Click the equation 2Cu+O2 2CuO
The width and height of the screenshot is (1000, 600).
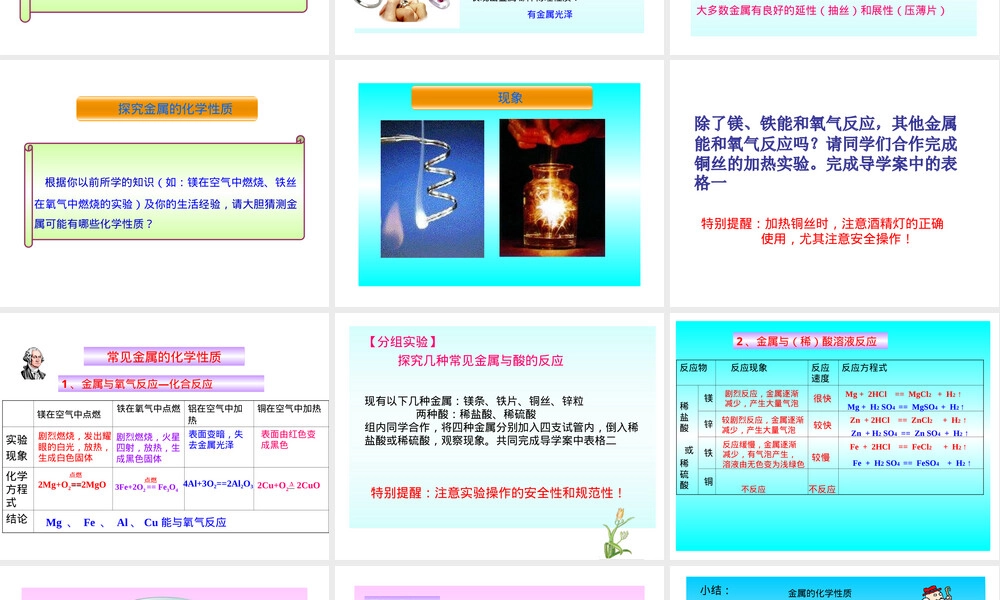click(289, 485)
